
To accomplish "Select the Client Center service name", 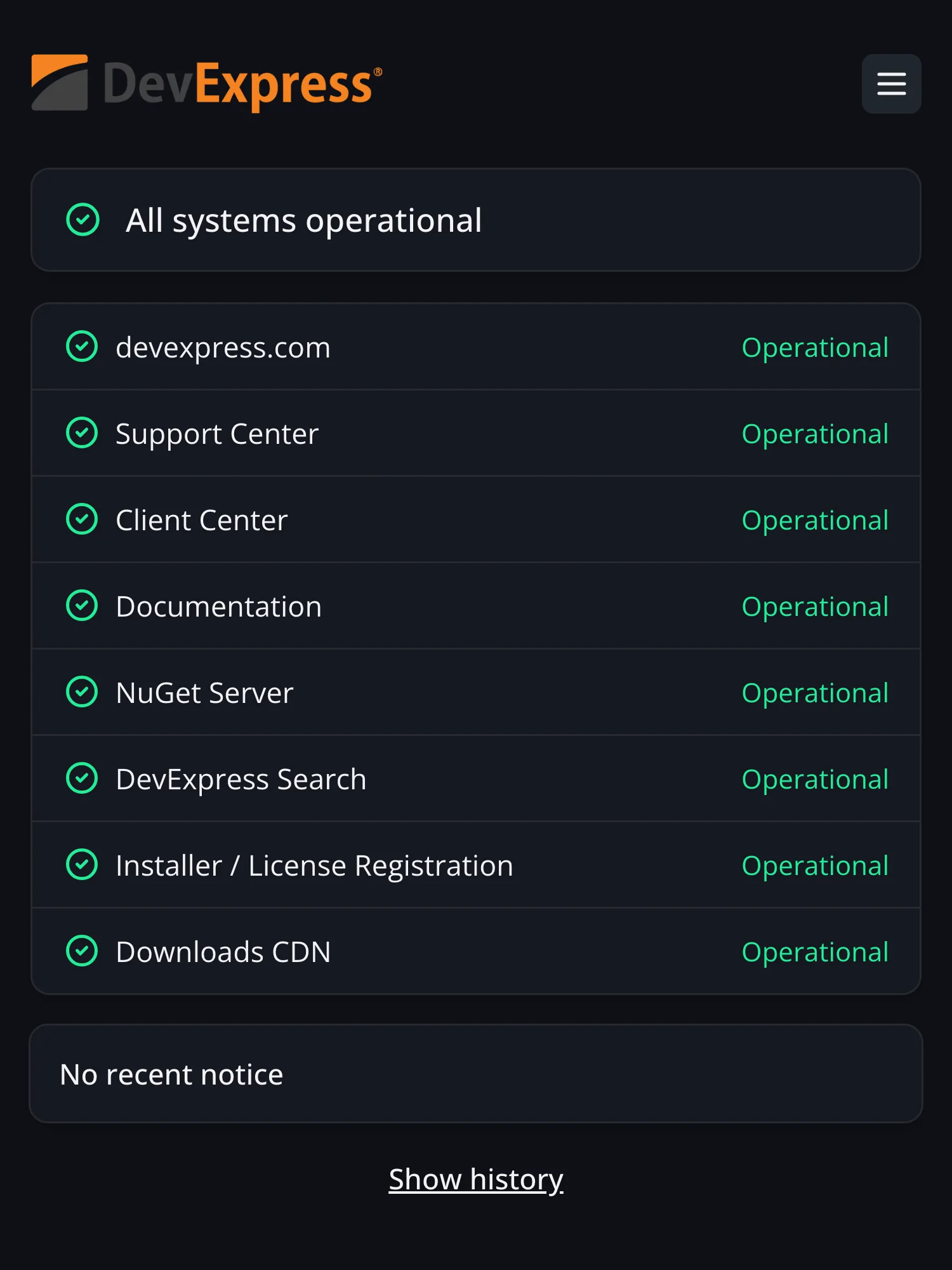I will pos(202,521).
